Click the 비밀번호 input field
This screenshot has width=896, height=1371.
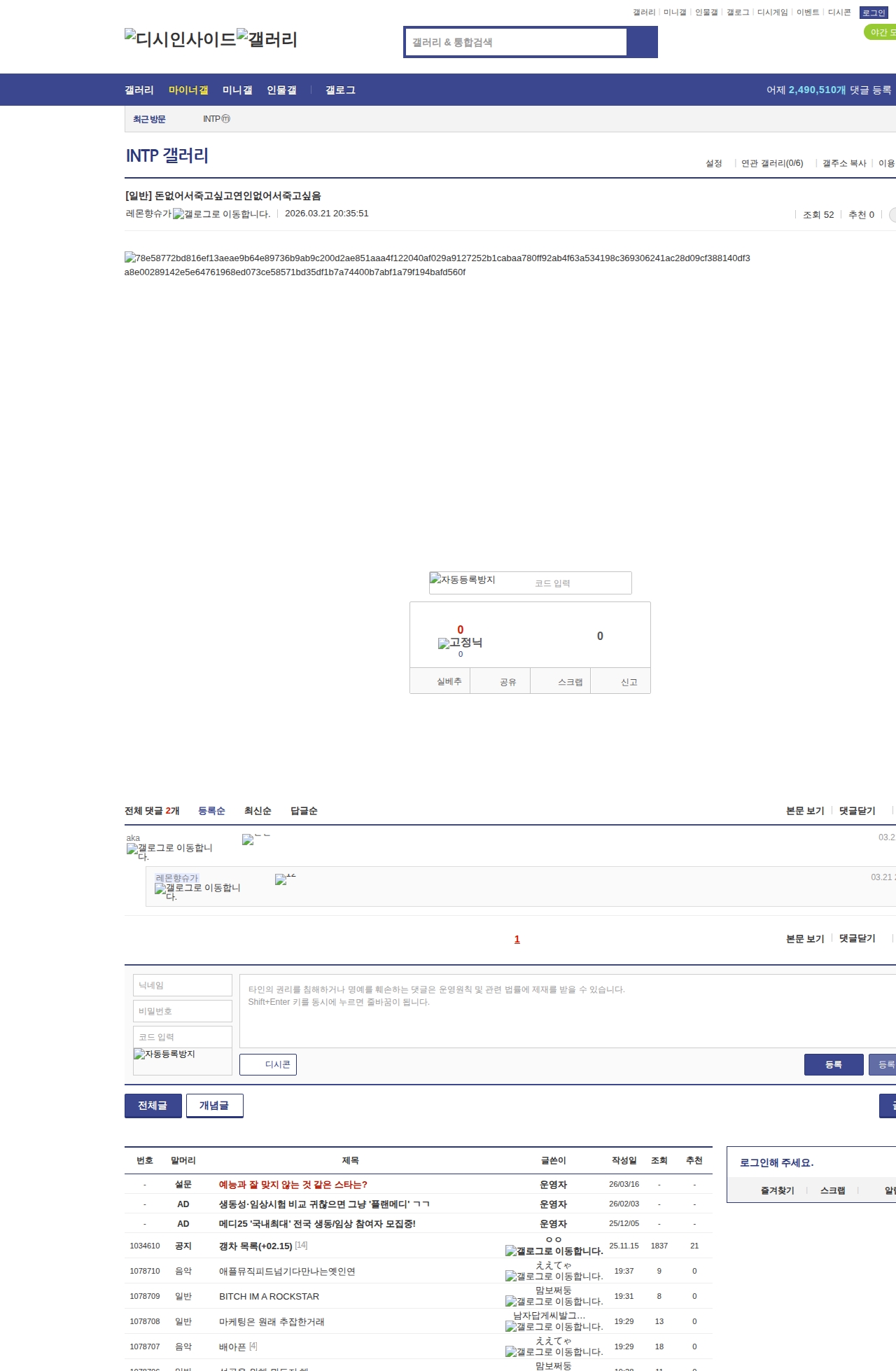(183, 1011)
